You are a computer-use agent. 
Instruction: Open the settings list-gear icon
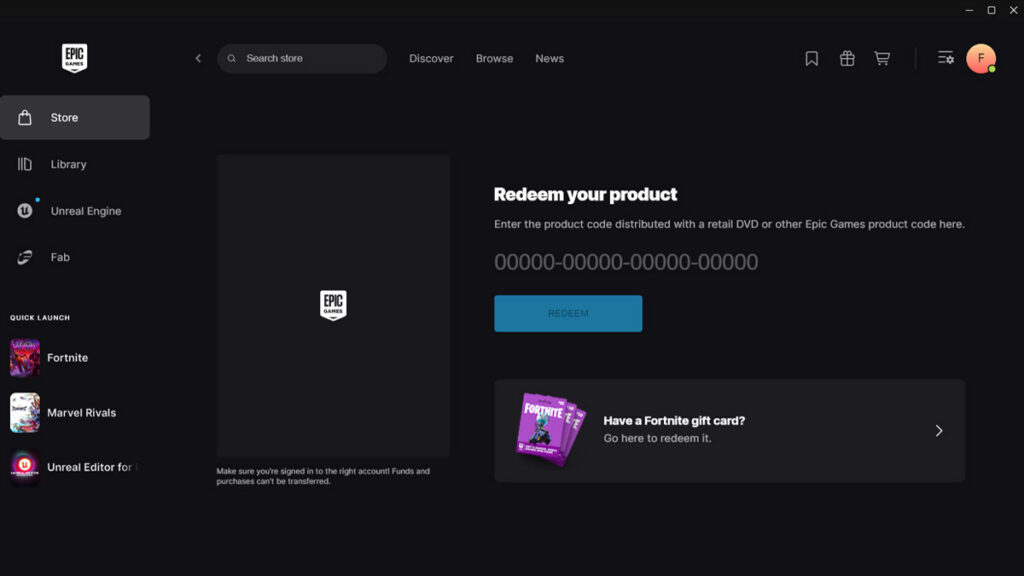pos(946,57)
